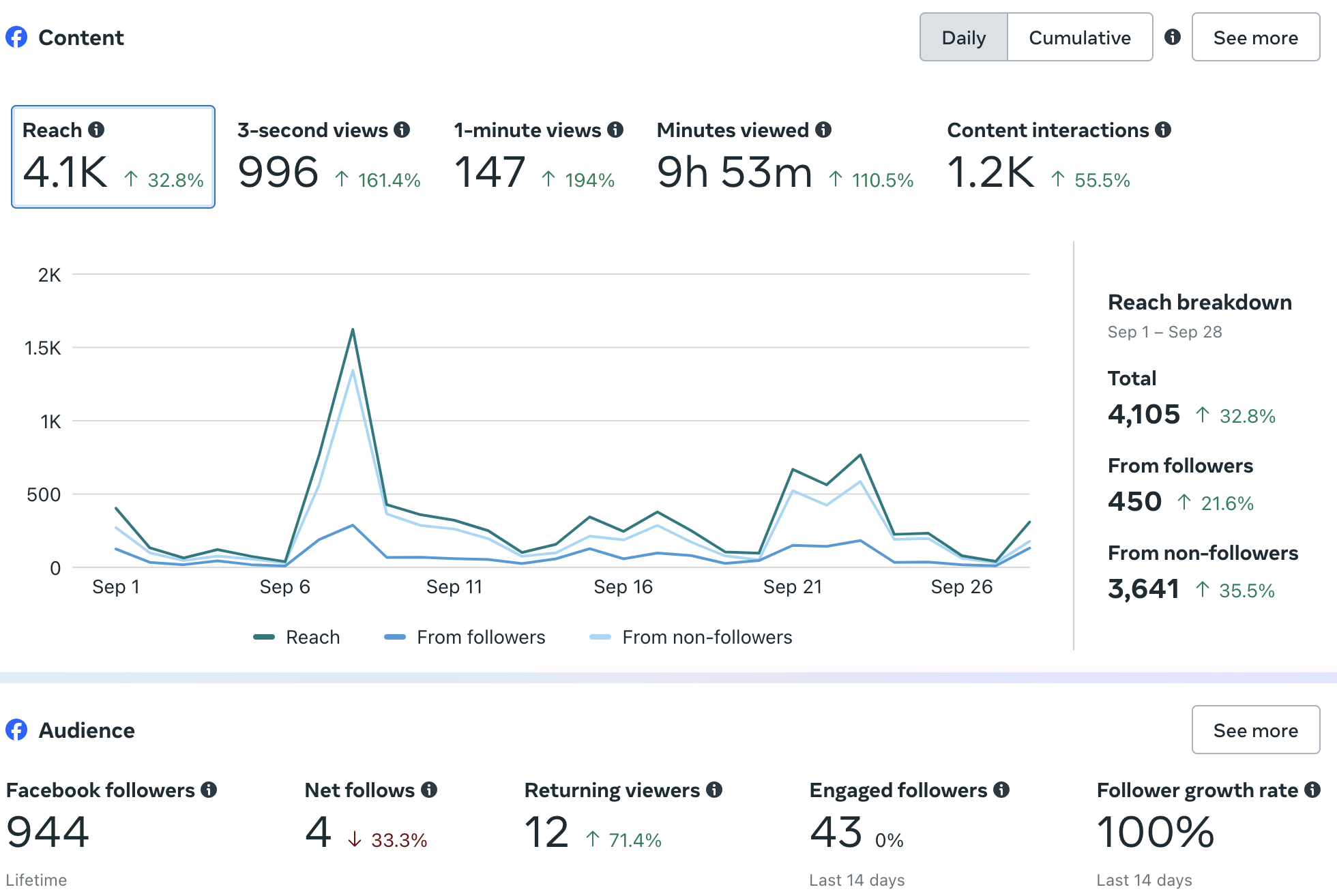This screenshot has height=896, width=1337.
Task: Click the Sep 6 x-axis label
Action: [x=285, y=587]
